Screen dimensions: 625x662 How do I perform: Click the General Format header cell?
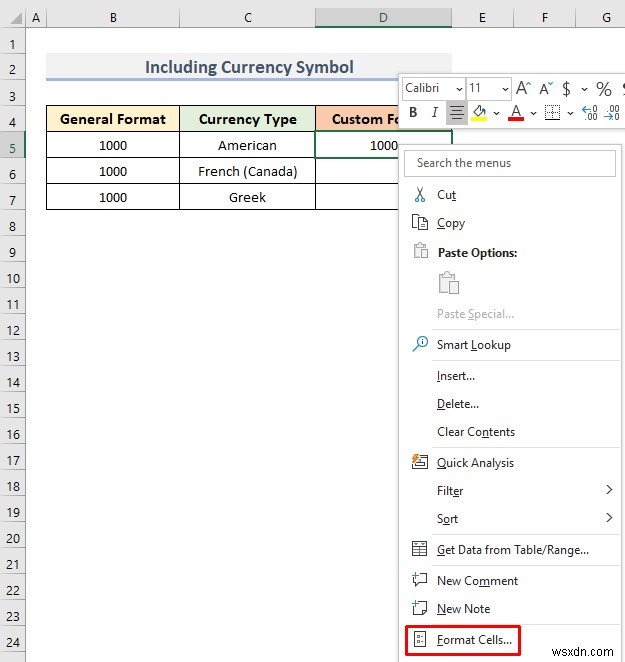[x=113, y=119]
